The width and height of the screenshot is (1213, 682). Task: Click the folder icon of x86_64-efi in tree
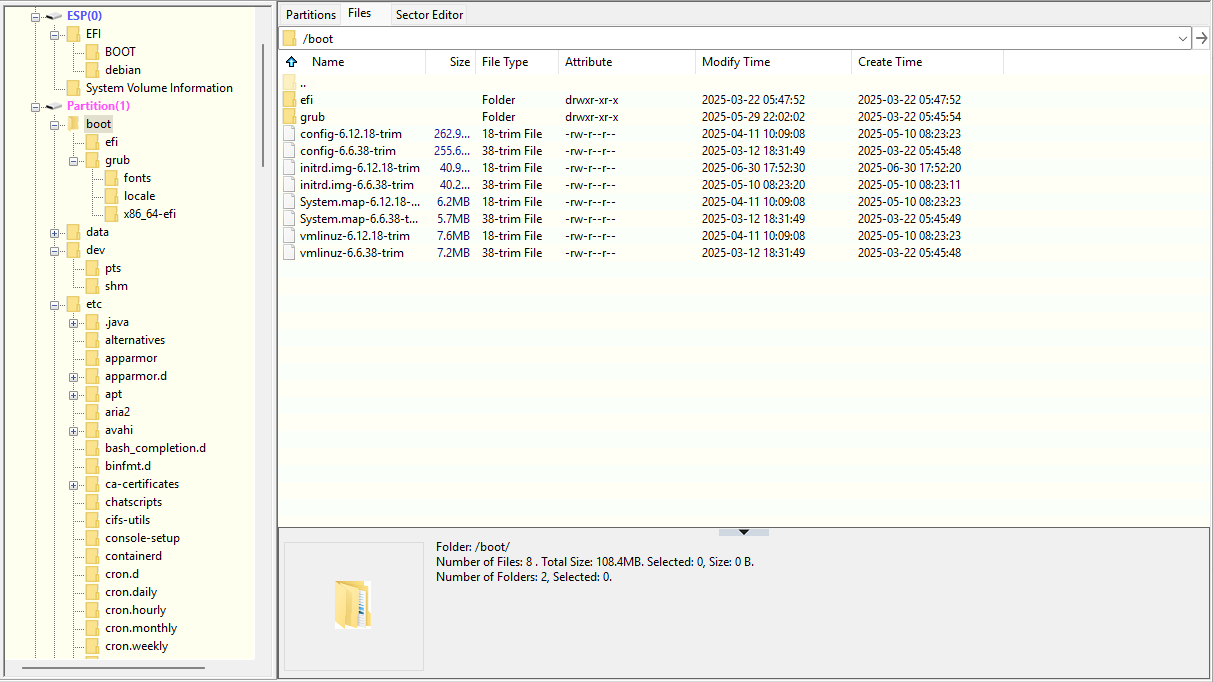112,214
